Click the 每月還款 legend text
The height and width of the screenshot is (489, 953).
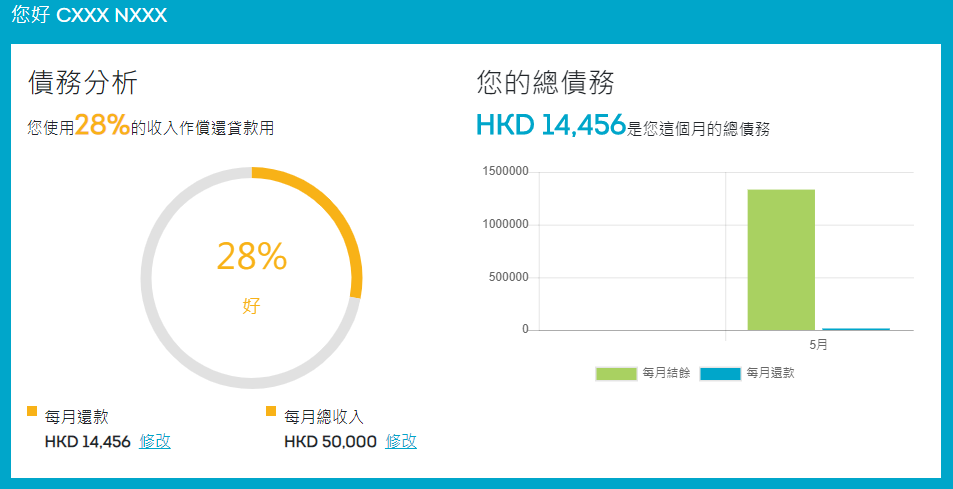click(770, 374)
